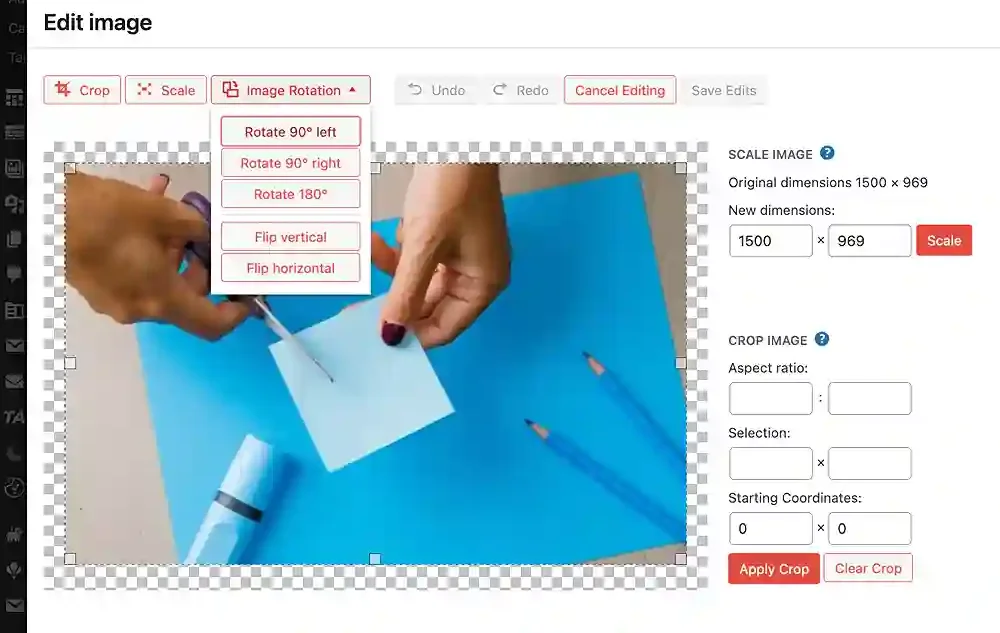
Task: Click the Apply Crop button
Action: pyautogui.click(x=774, y=569)
